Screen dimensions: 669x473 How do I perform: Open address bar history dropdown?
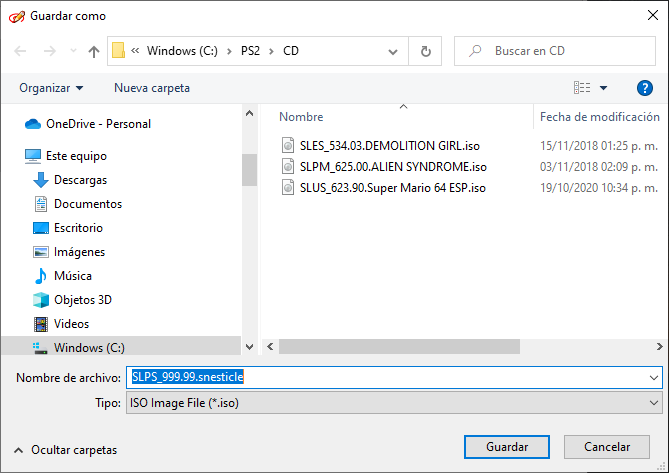click(393, 52)
